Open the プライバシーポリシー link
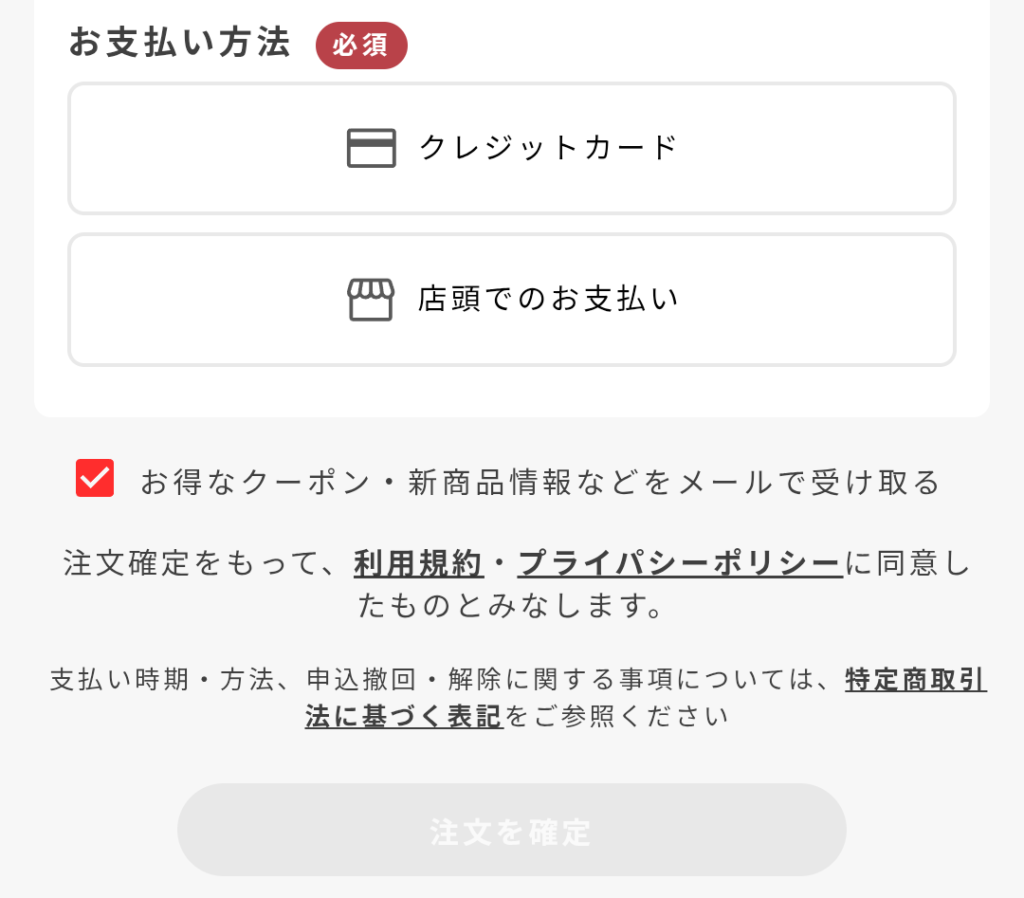The image size is (1024, 898). point(680,564)
